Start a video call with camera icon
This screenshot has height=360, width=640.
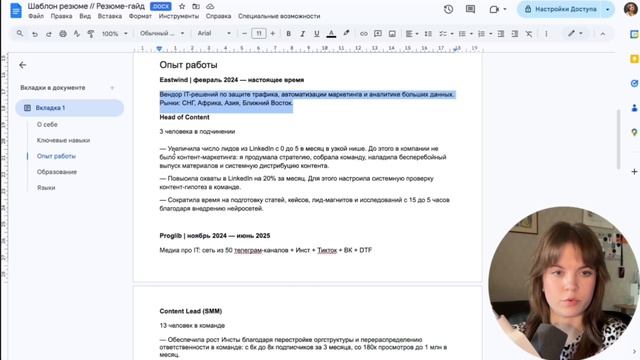[x=494, y=9]
